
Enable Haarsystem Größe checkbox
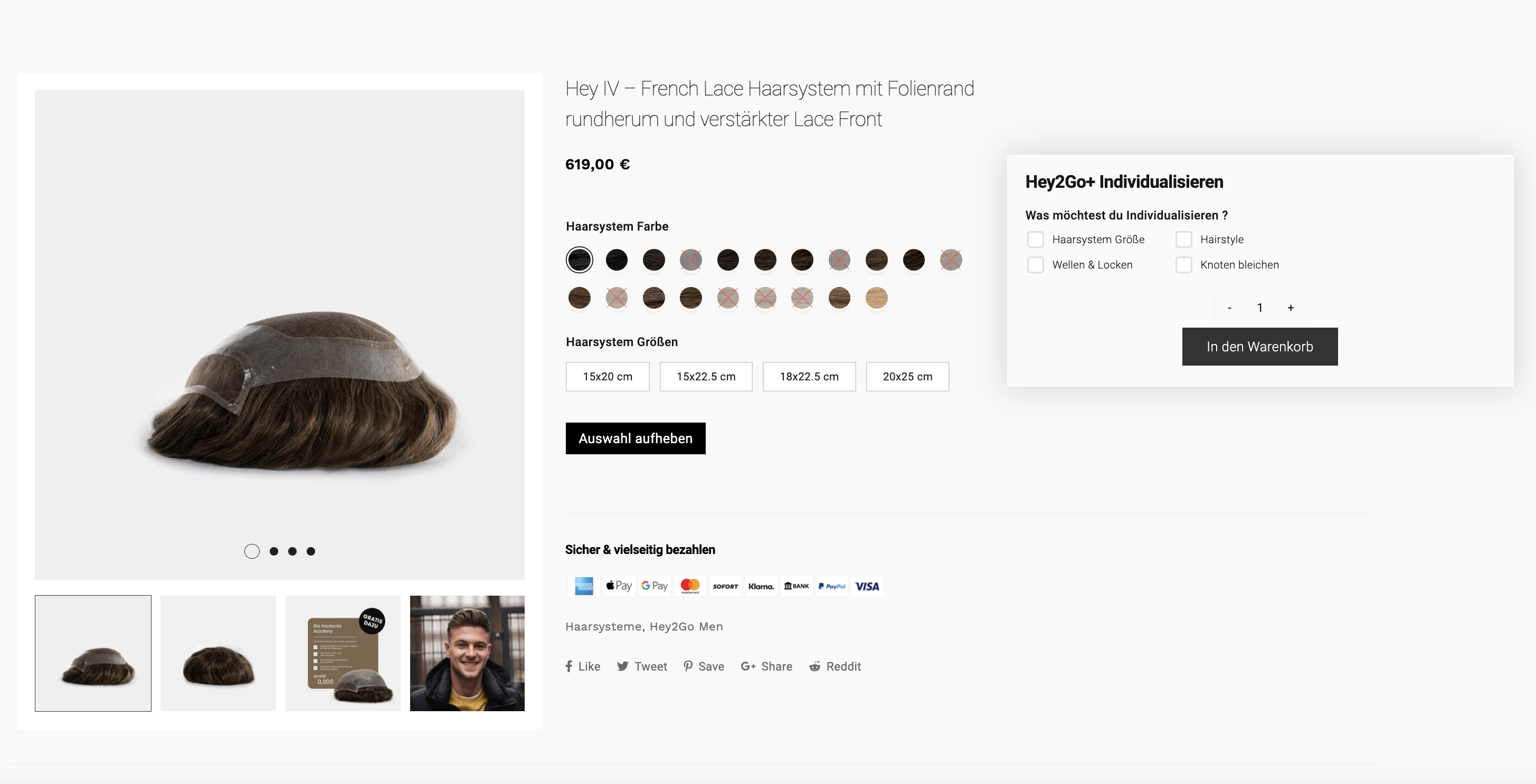(1035, 239)
